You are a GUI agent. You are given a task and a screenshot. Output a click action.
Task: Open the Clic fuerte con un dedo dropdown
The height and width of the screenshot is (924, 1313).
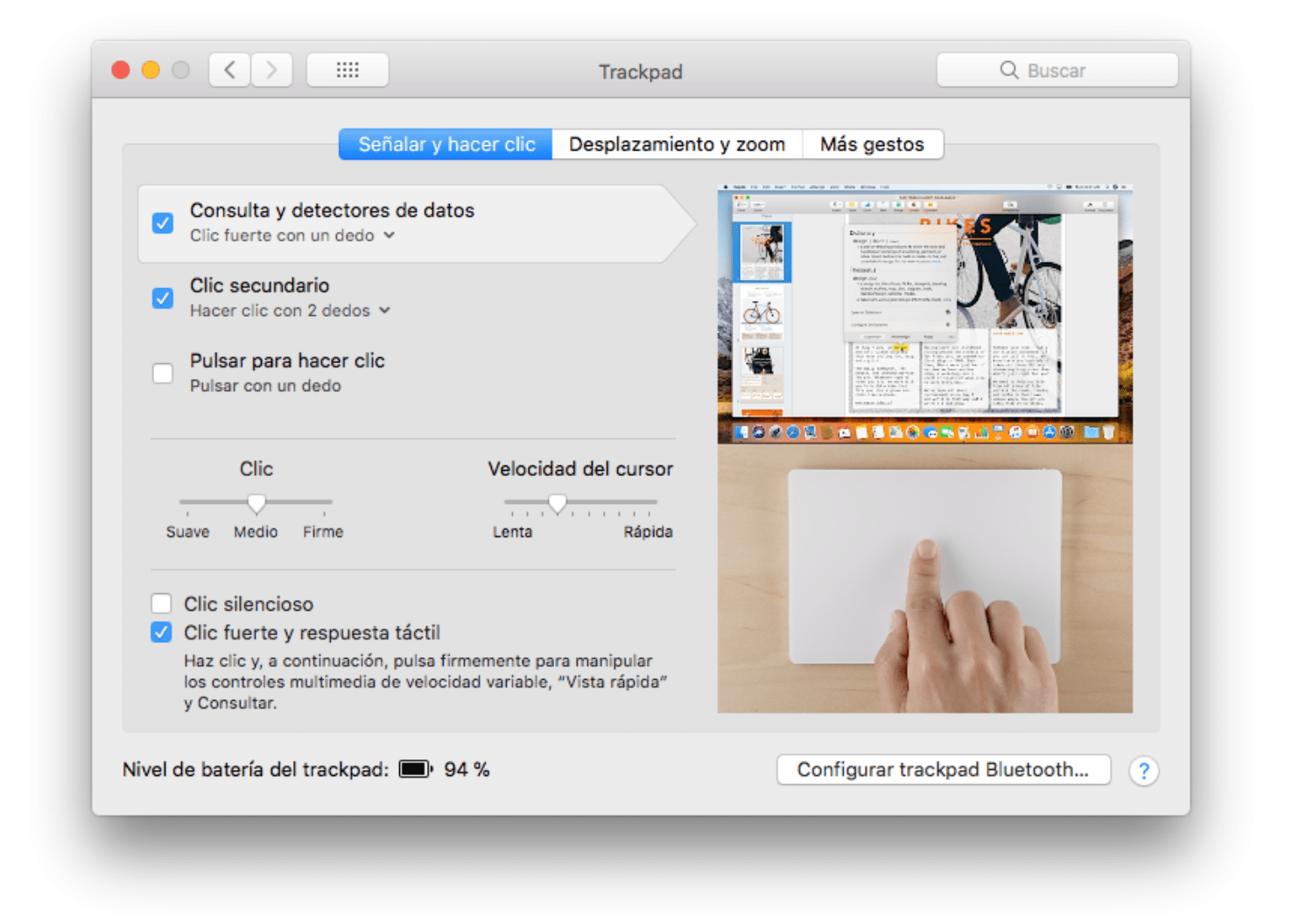292,235
